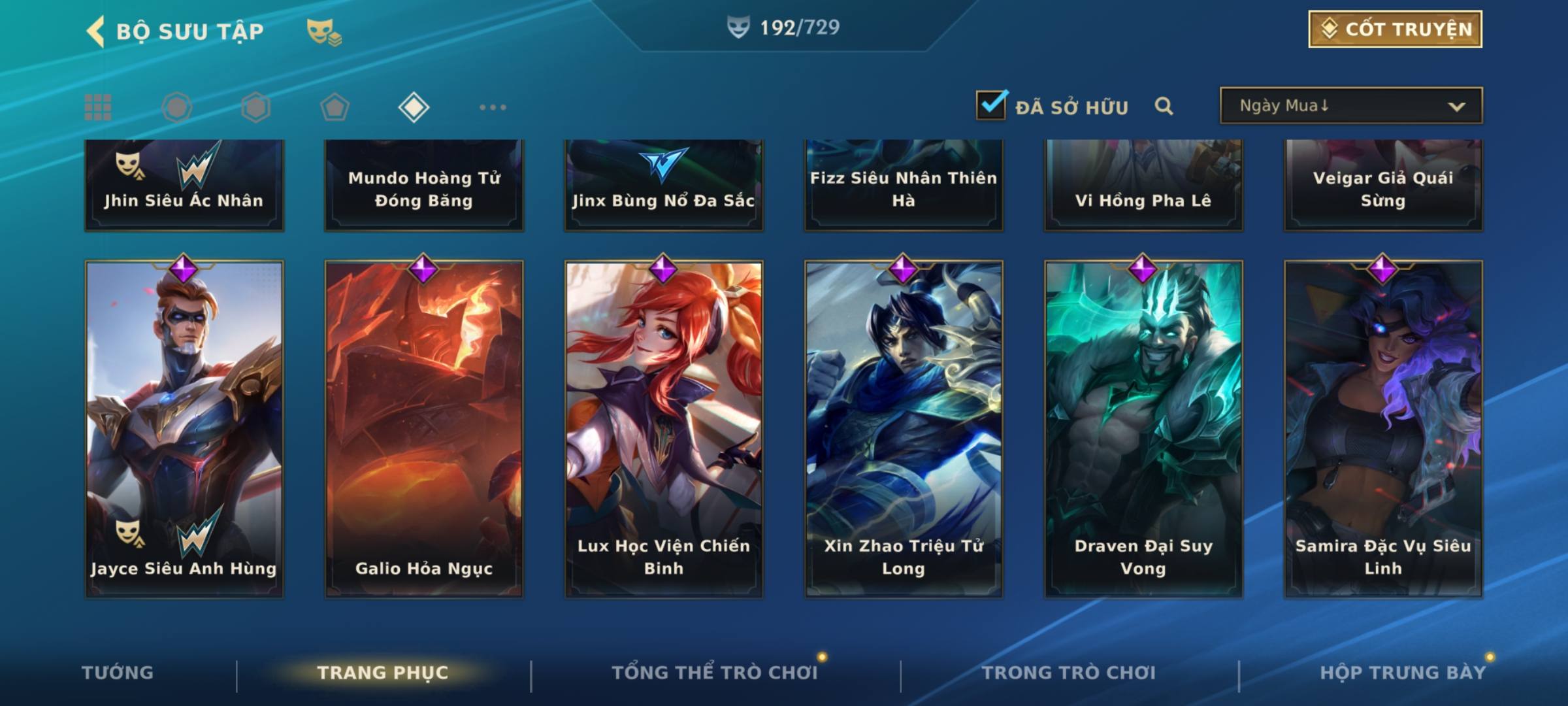The width and height of the screenshot is (1568, 706).
Task: Open the Hộp Trưng Bày tab
Action: (1403, 673)
